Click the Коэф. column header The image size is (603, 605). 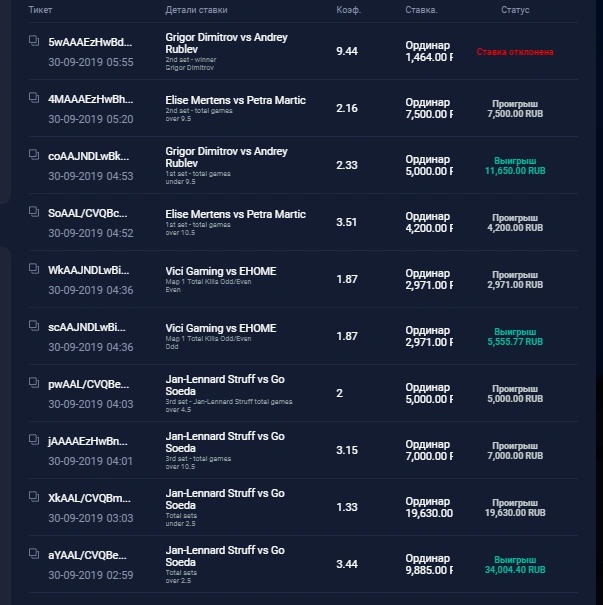tap(348, 10)
